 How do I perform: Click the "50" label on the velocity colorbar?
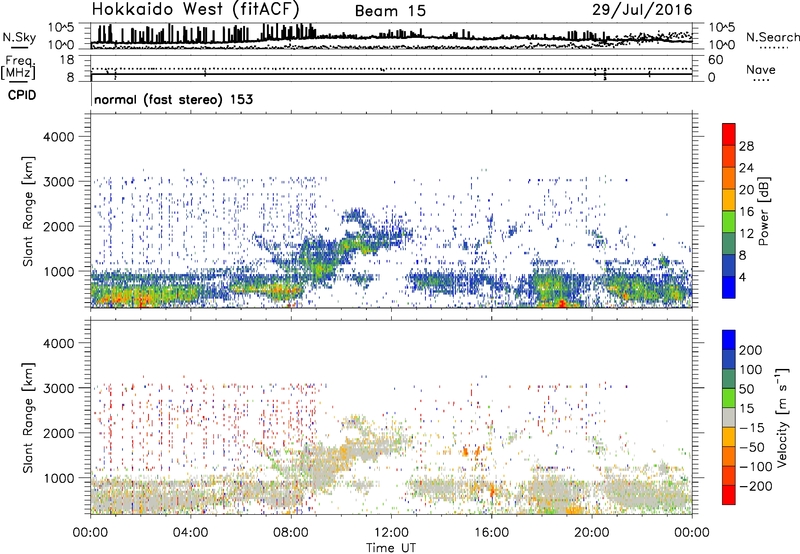pyautogui.click(x=746, y=389)
